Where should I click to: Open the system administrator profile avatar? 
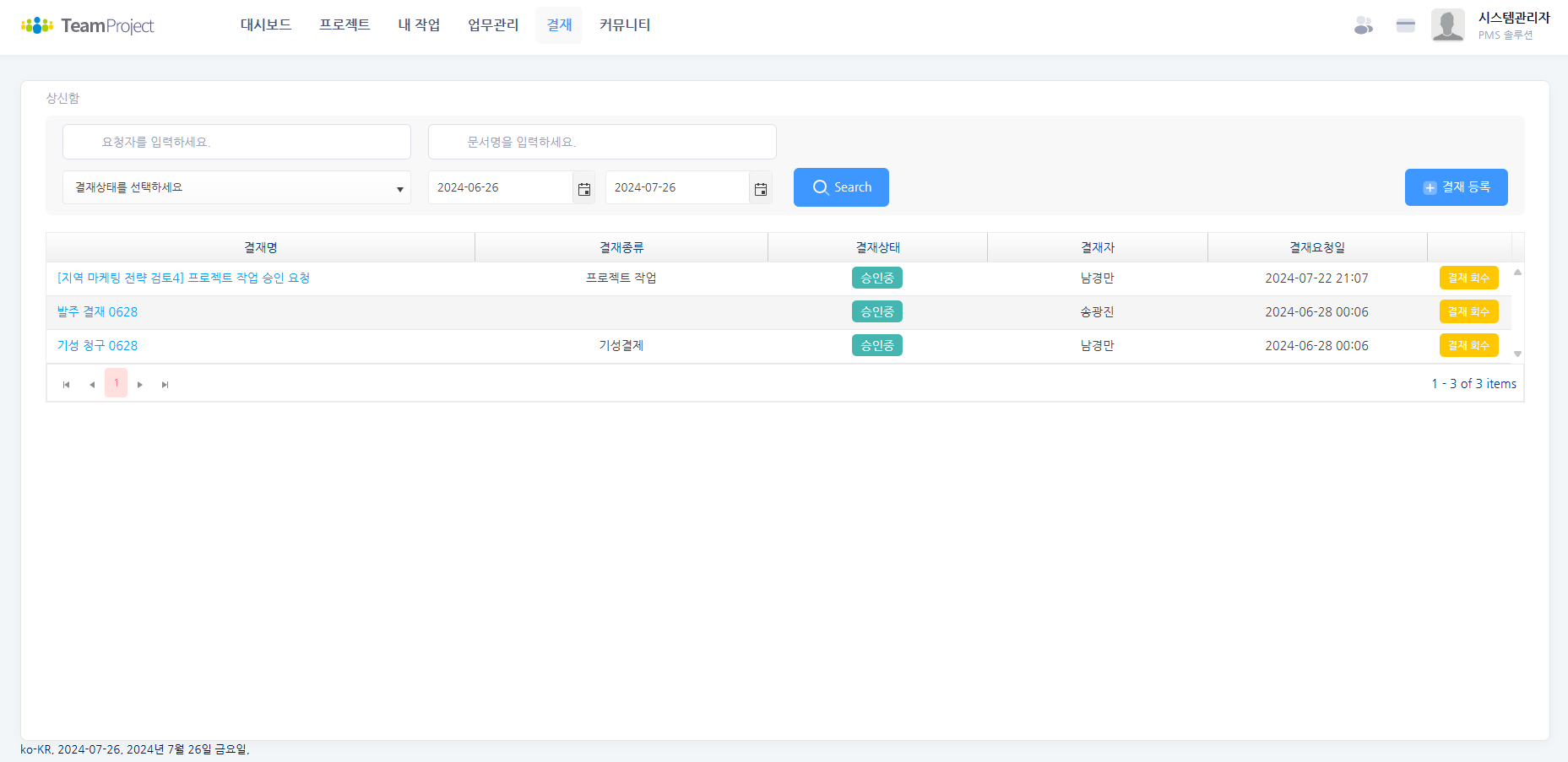pos(1447,25)
